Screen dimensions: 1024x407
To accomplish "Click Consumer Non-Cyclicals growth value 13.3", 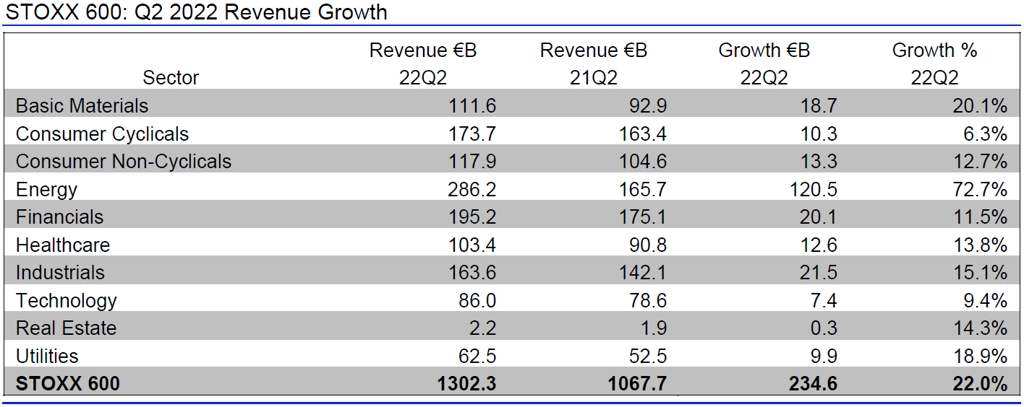I will (817, 161).
